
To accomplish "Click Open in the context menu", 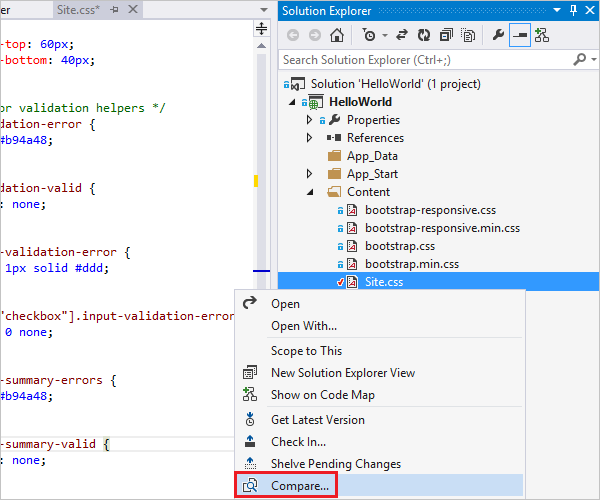I will (x=285, y=304).
